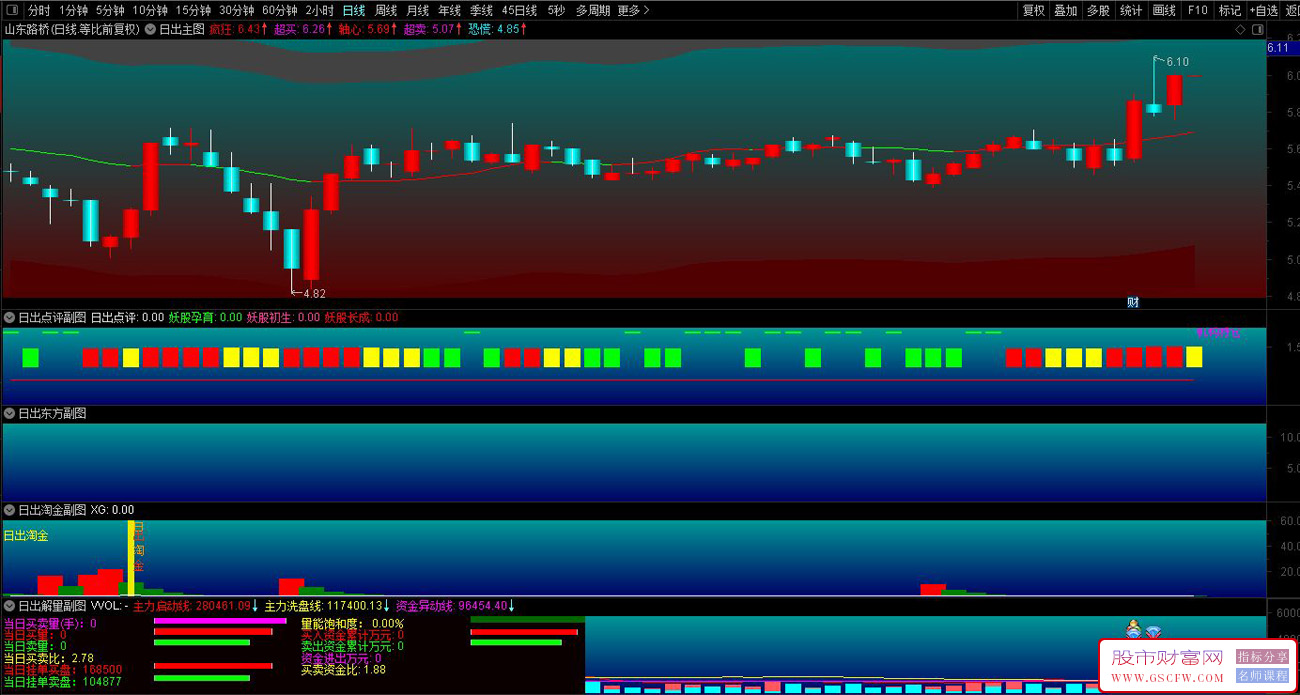Click the yellow 日出淘金 signal bar
Image resolution: width=1300 pixels, height=695 pixels.
coord(130,558)
